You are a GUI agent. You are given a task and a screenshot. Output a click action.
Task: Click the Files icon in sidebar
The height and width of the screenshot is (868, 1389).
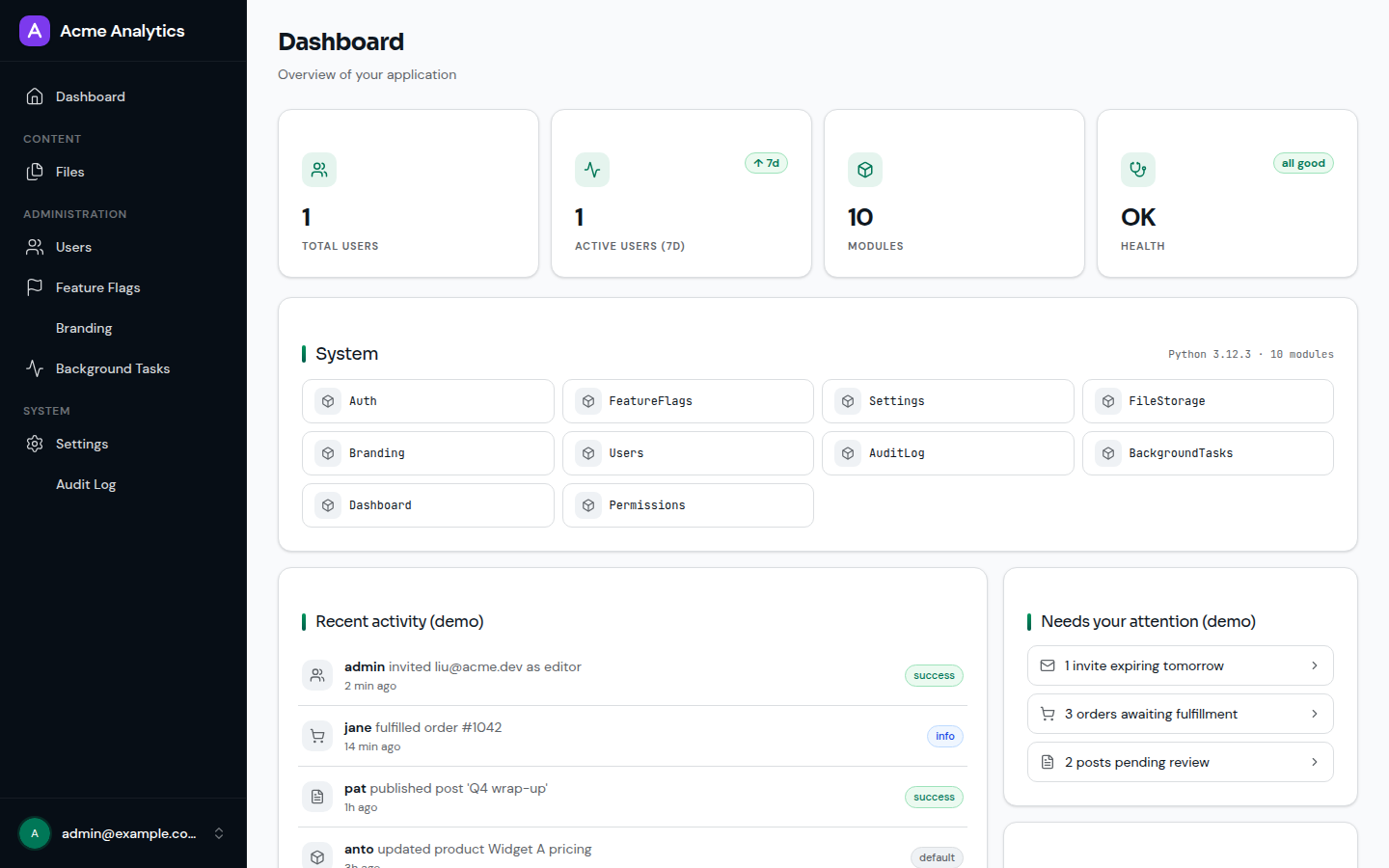click(35, 172)
